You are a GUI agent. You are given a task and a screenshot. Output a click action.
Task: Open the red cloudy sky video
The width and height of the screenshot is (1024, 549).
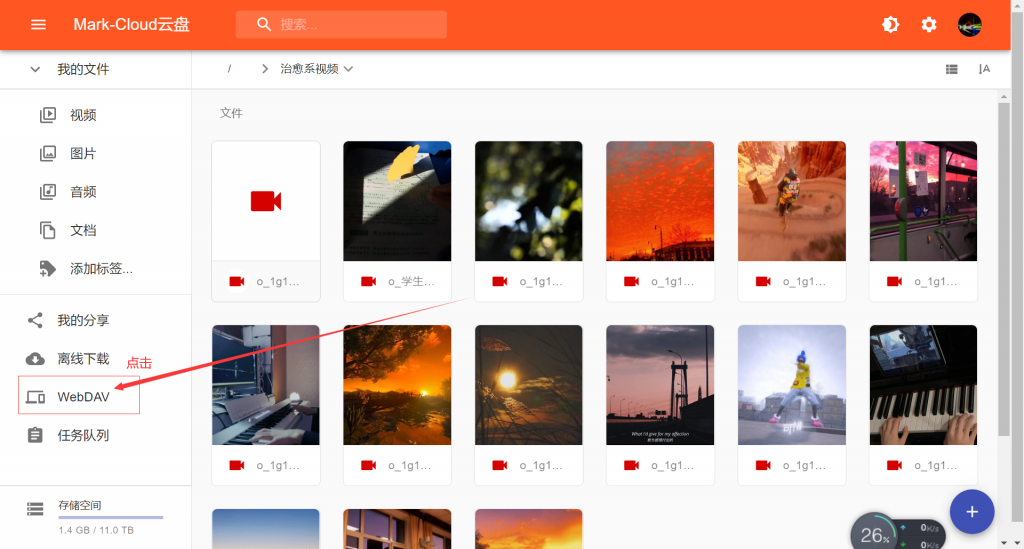point(660,201)
